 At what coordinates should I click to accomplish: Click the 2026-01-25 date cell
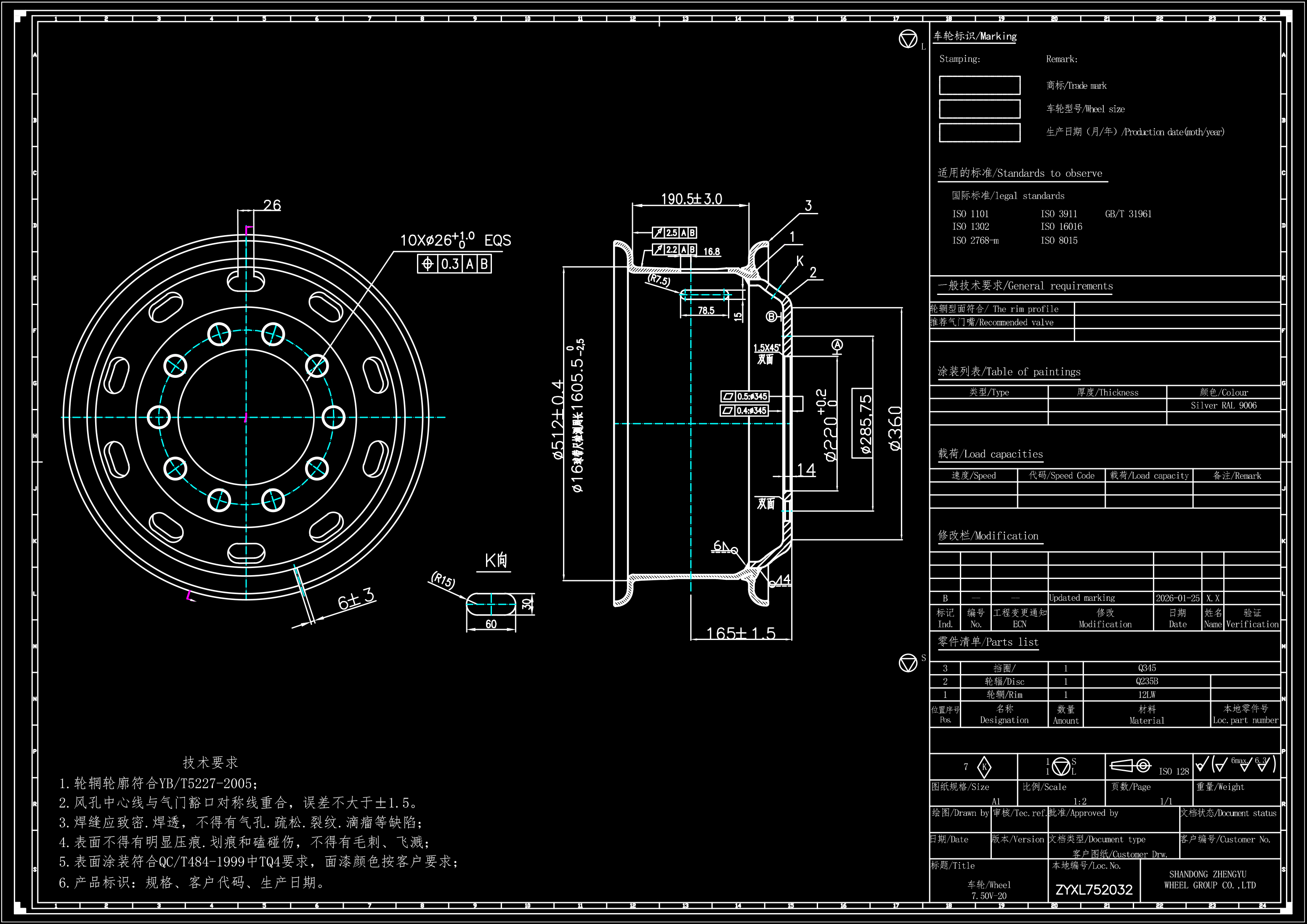1177,598
